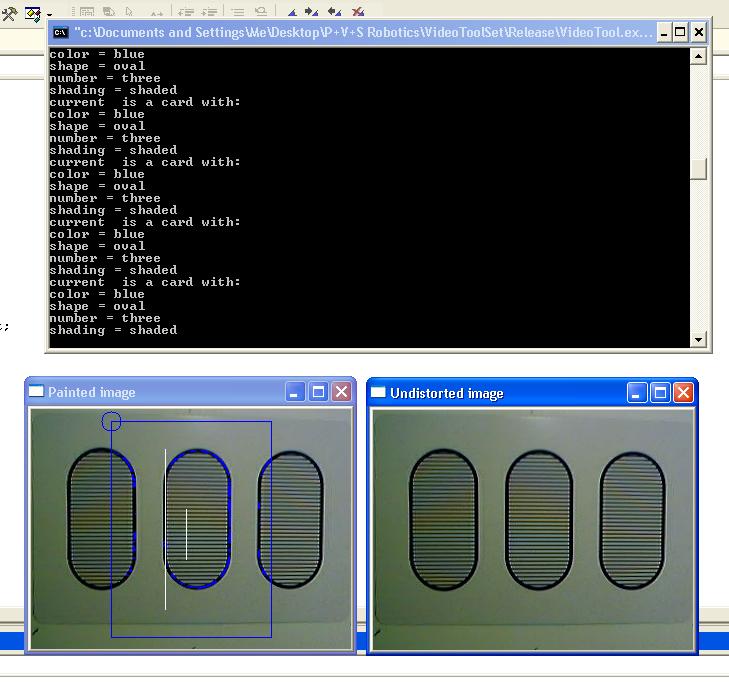
Task: Click console scrollbar up arrow
Action: click(x=698, y=56)
